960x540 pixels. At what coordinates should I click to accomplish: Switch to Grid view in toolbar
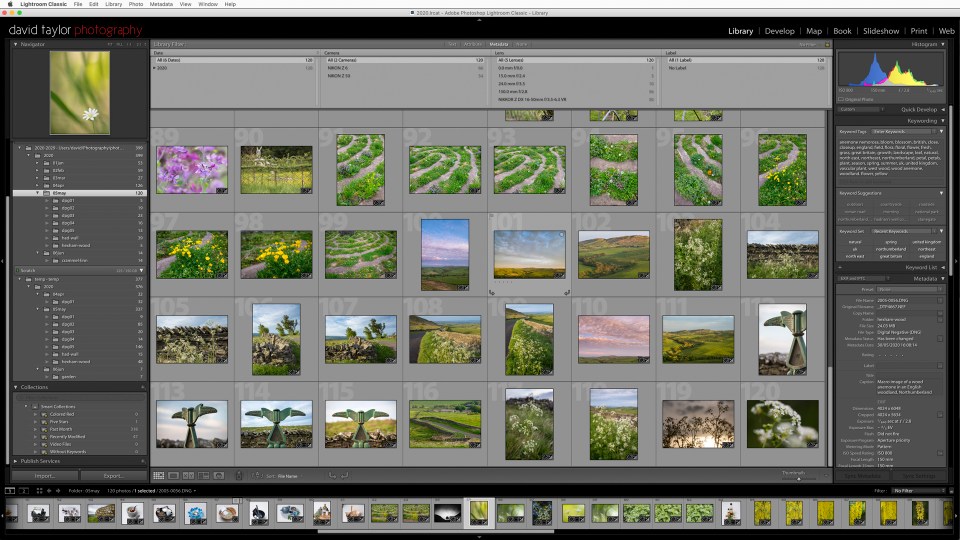point(159,476)
